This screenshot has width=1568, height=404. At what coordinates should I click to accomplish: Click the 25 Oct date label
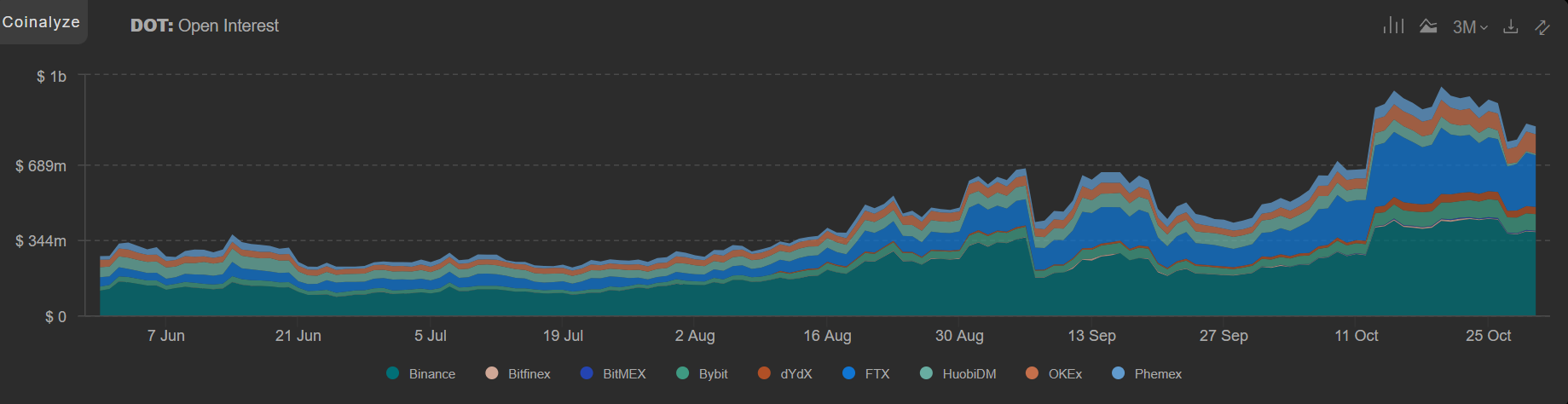[x=1489, y=336]
